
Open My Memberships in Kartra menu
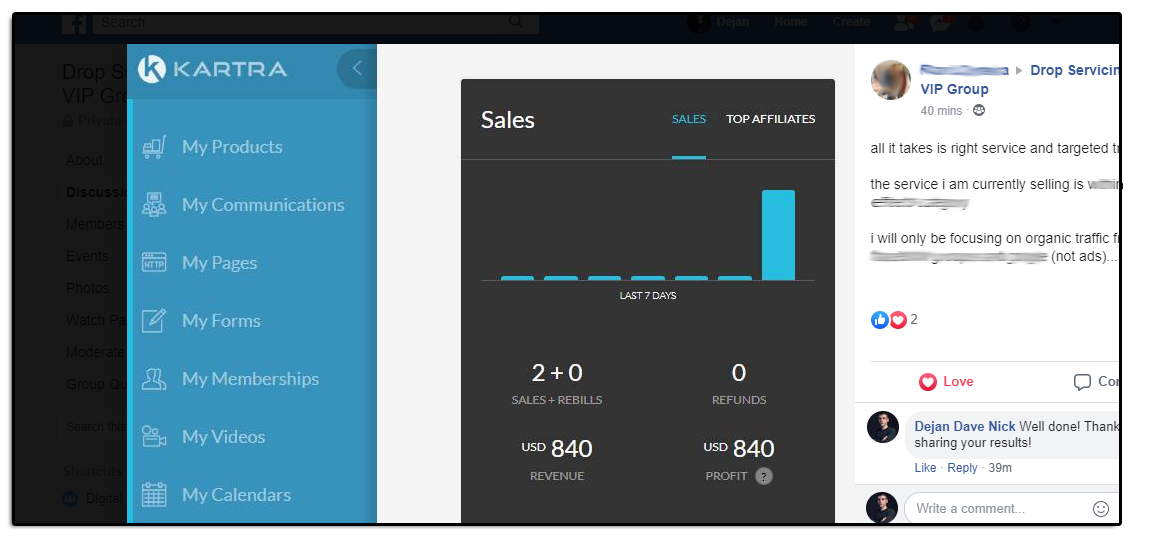pyautogui.click(x=252, y=378)
